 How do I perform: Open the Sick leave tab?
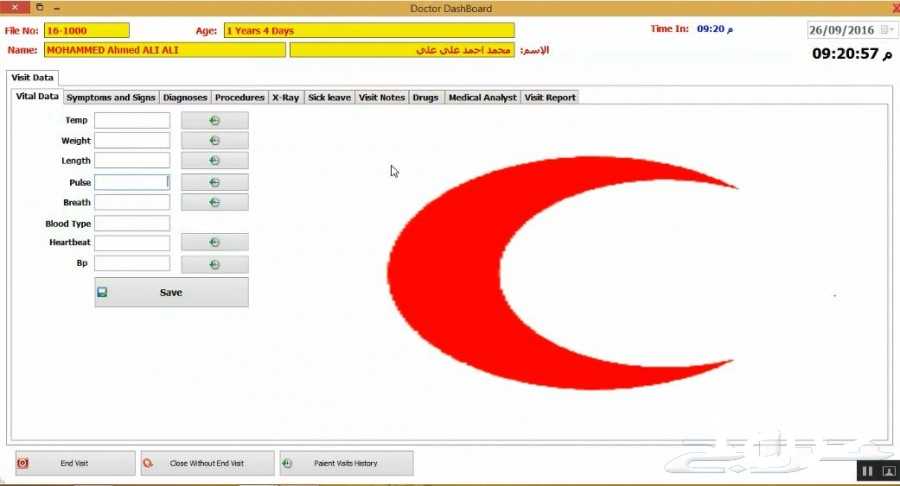click(329, 98)
